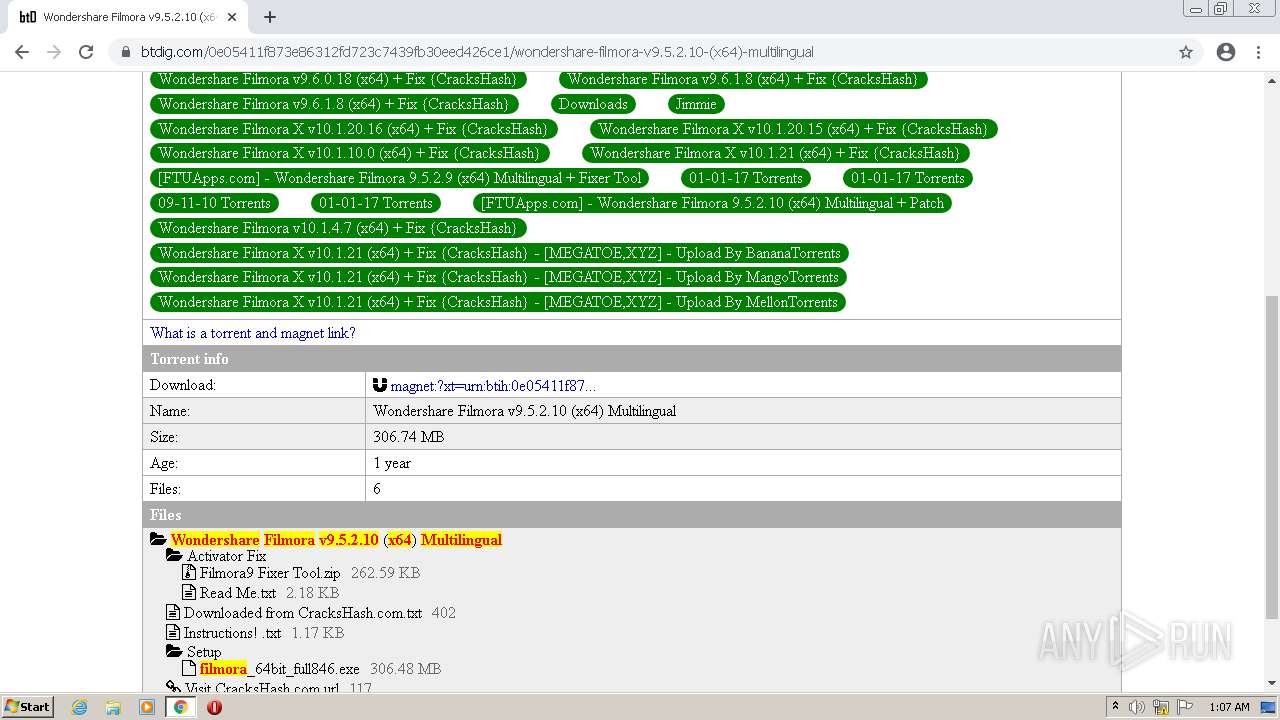Screen dimensions: 1280x720
Task: Open first tag Filmora v9.6.1.8 (x64) + Fix
Action: 743,79
